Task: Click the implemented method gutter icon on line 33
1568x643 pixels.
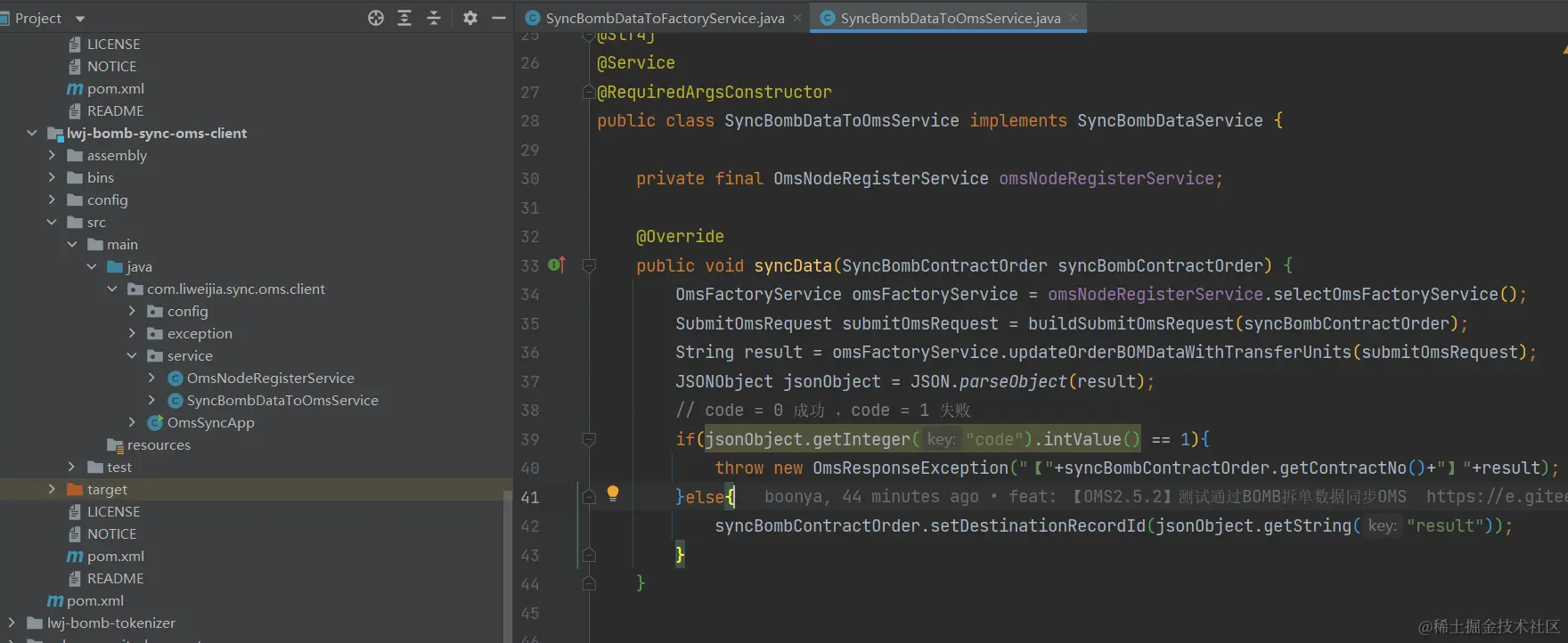Action: click(556, 265)
